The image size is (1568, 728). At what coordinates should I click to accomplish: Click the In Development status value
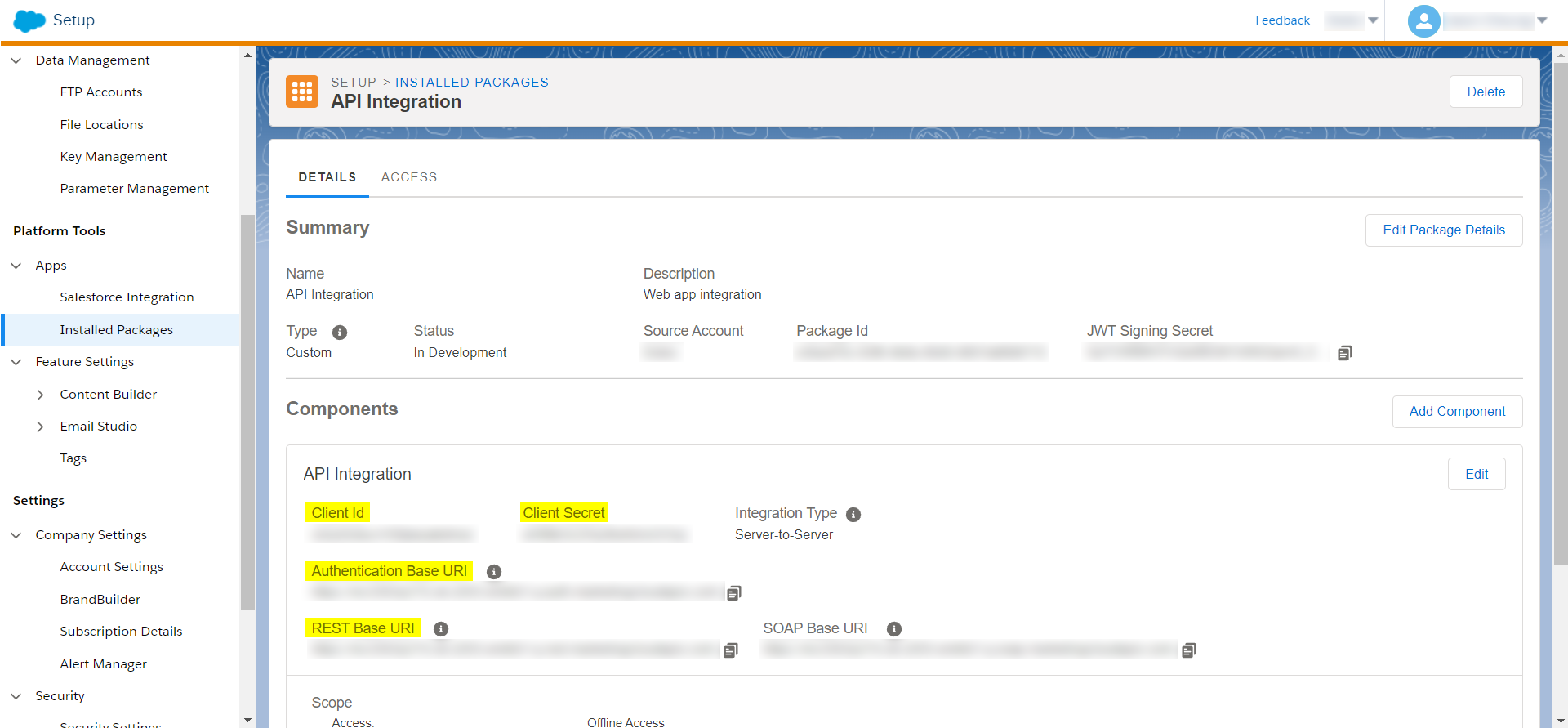tap(460, 353)
